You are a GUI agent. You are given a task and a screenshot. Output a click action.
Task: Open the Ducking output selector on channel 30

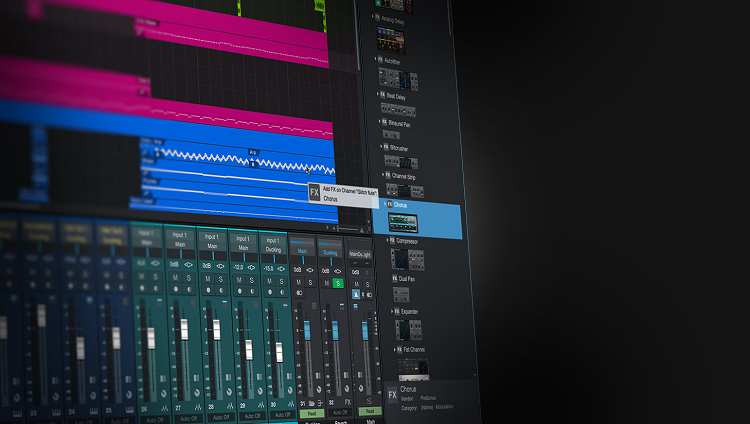[273, 250]
